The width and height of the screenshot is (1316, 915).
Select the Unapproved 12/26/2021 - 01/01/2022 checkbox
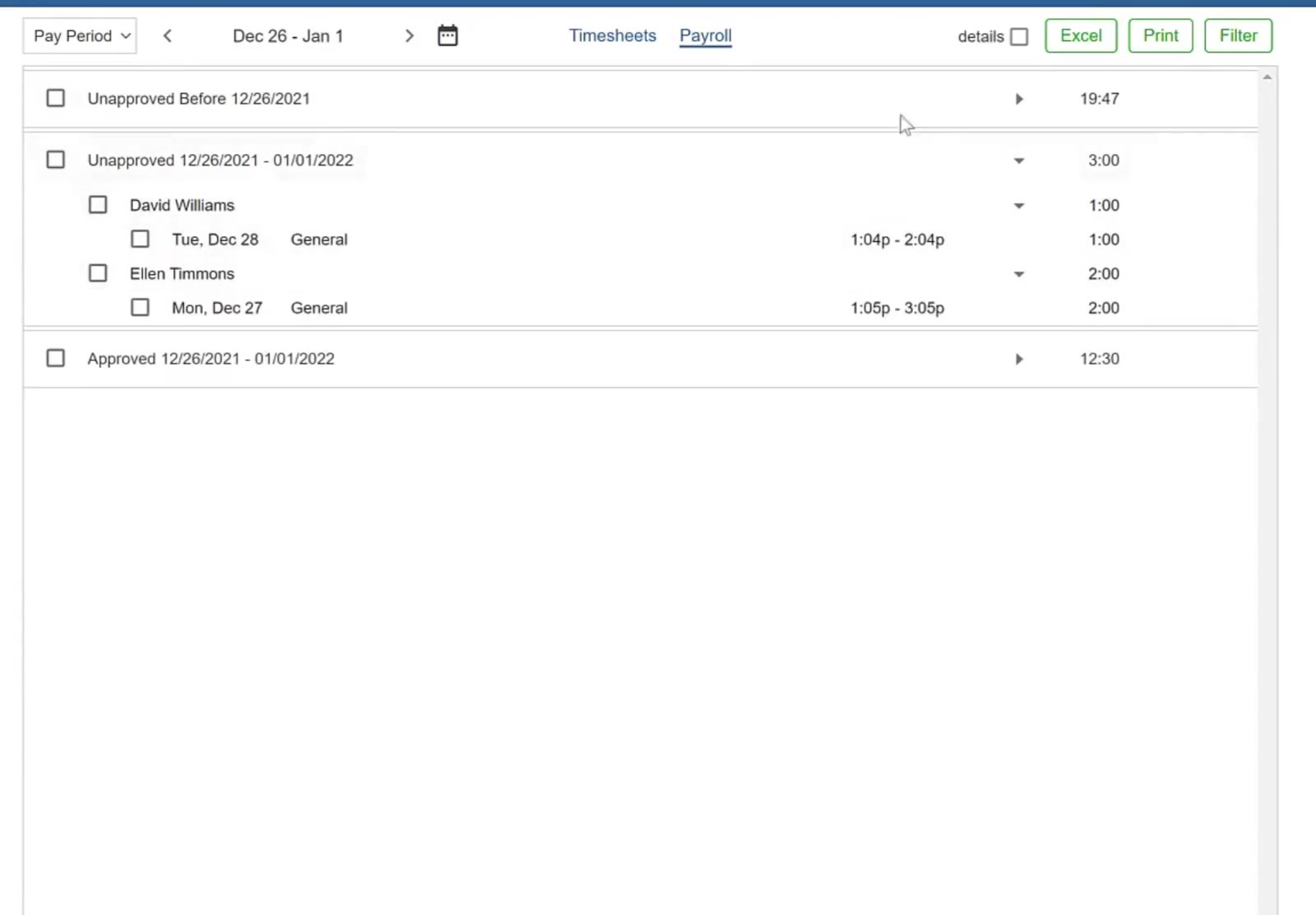55,159
